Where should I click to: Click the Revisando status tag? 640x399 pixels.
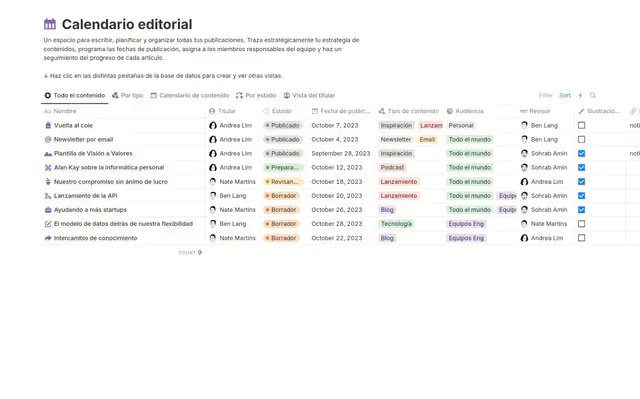283,182
